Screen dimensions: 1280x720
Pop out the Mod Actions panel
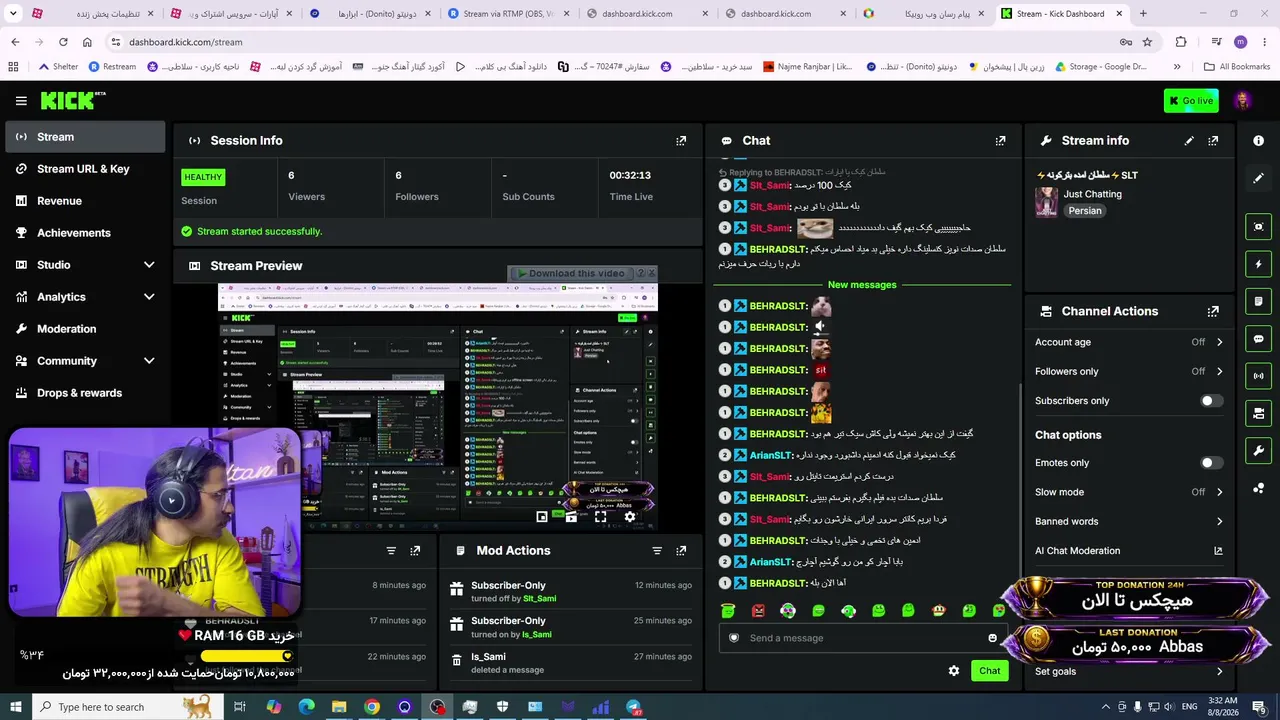pyautogui.click(x=681, y=551)
